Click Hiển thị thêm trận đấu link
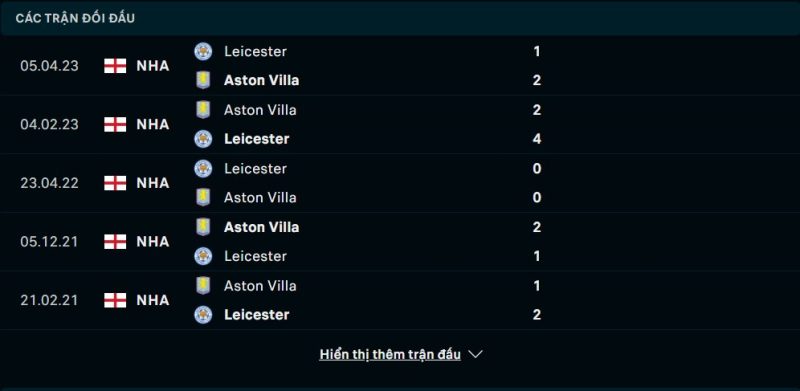 [x=390, y=354]
